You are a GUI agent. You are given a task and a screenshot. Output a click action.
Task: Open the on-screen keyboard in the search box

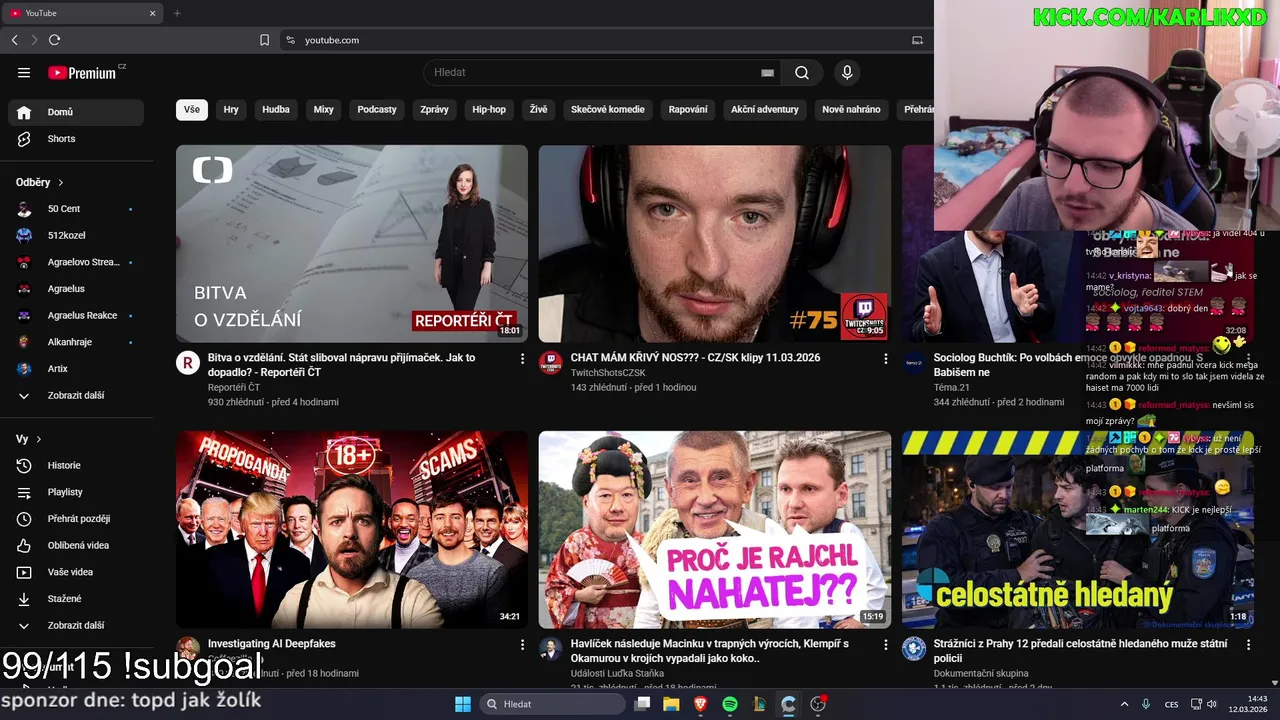tap(767, 73)
